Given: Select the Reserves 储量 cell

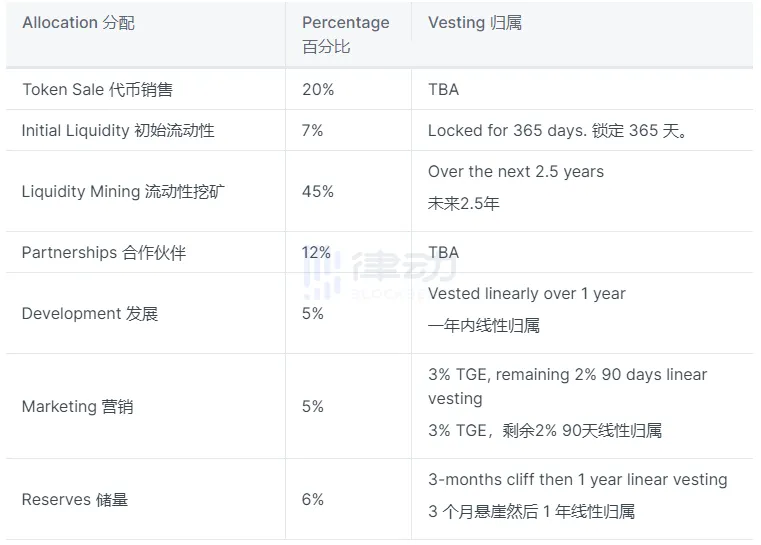Looking at the screenshot, I should pos(75,500).
